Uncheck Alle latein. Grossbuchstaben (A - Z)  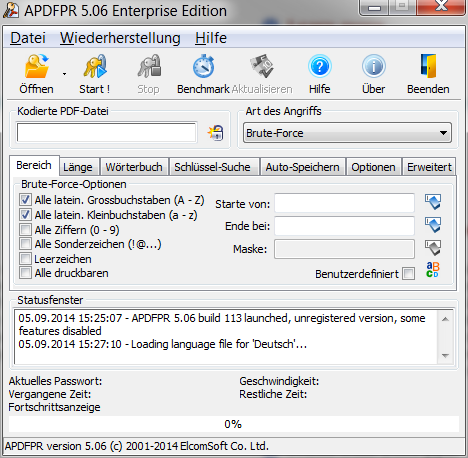point(25,200)
